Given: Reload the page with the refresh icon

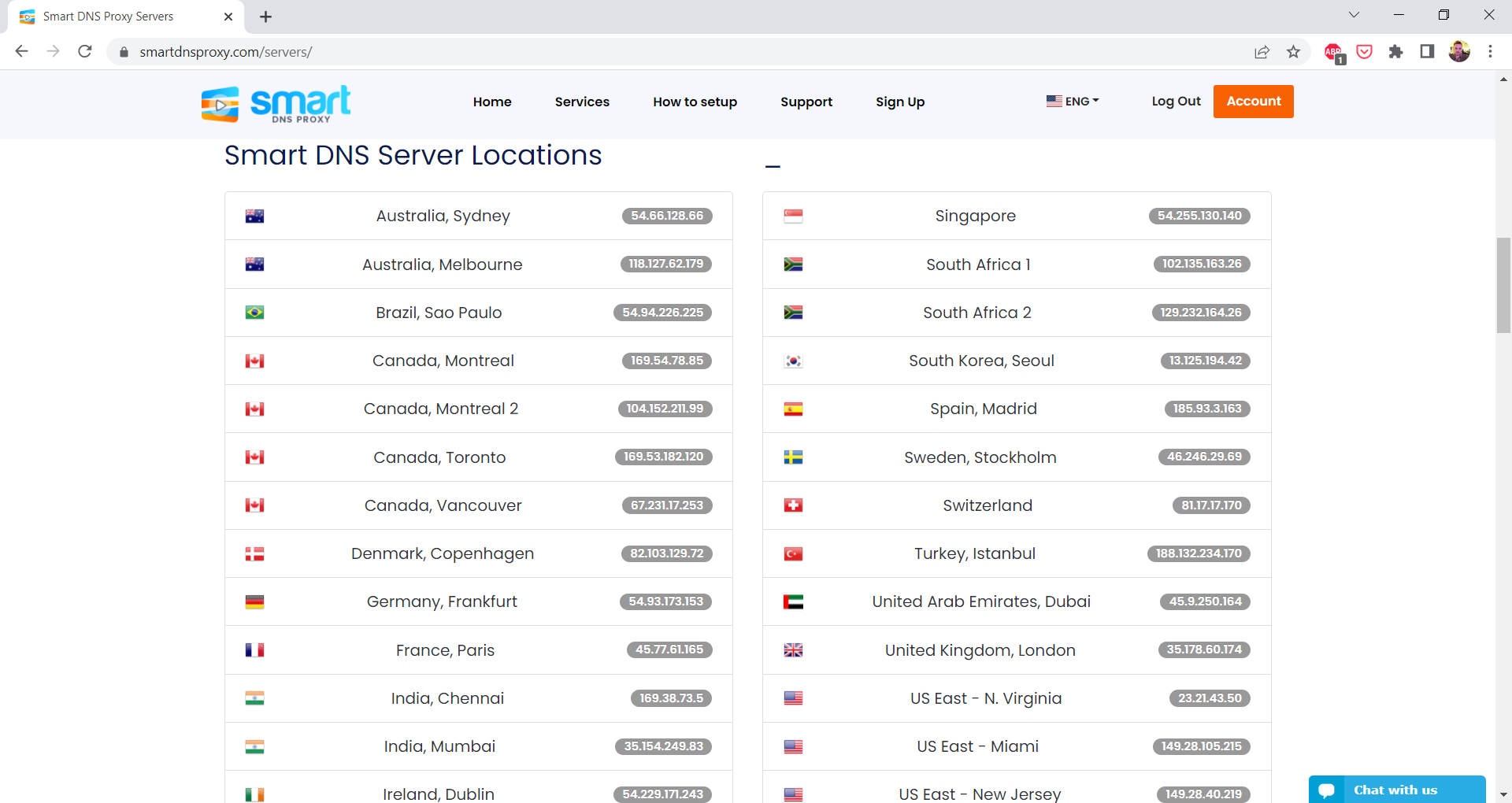Looking at the screenshot, I should 85,52.
